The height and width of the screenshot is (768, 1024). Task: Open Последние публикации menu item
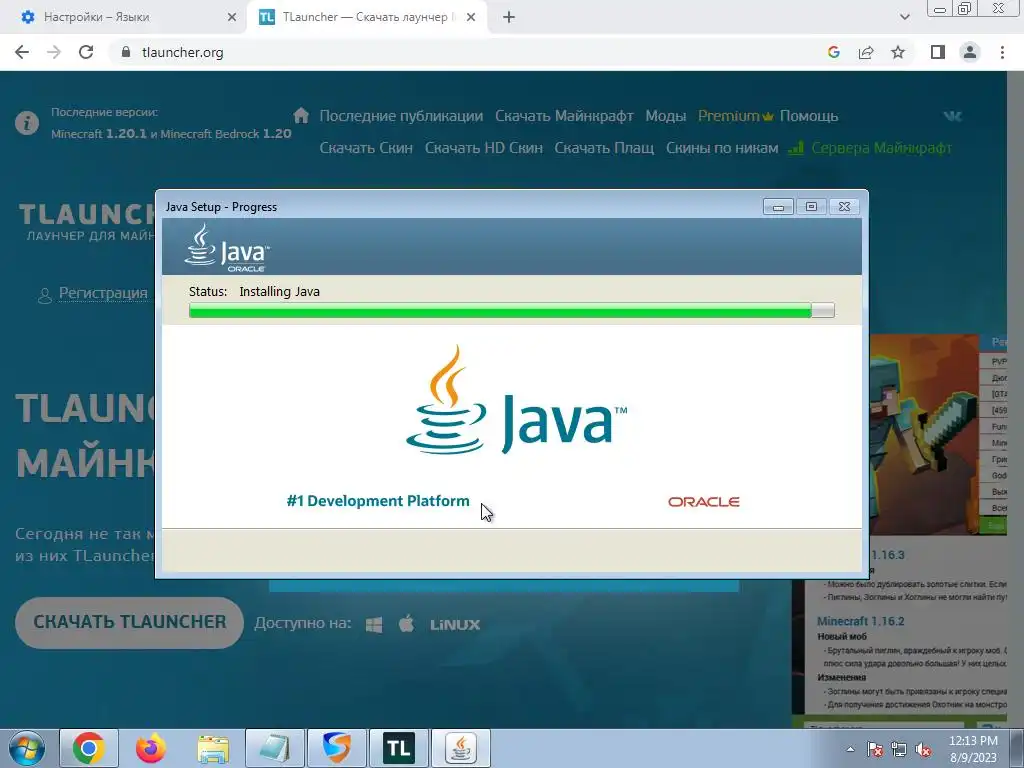tap(401, 116)
